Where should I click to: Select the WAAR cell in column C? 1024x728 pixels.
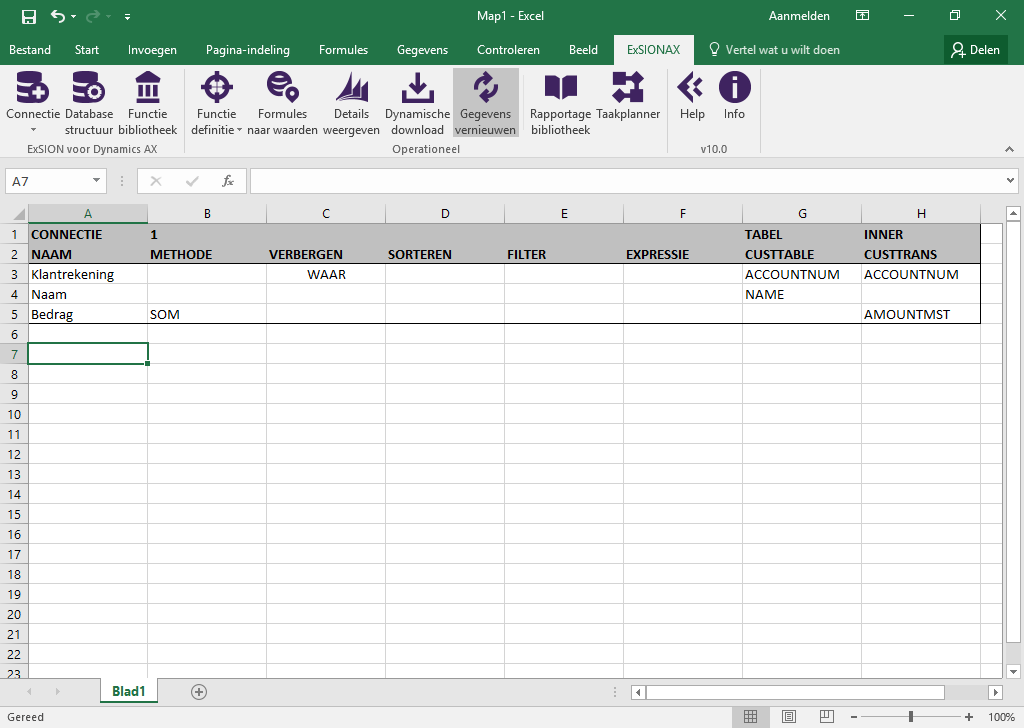[326, 274]
